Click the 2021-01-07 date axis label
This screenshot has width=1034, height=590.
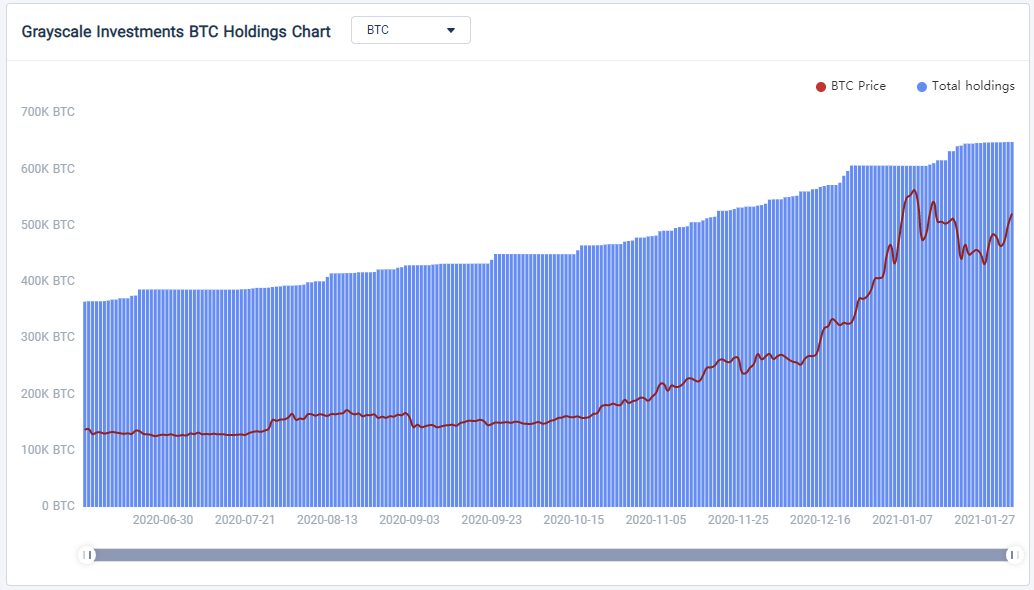point(902,519)
